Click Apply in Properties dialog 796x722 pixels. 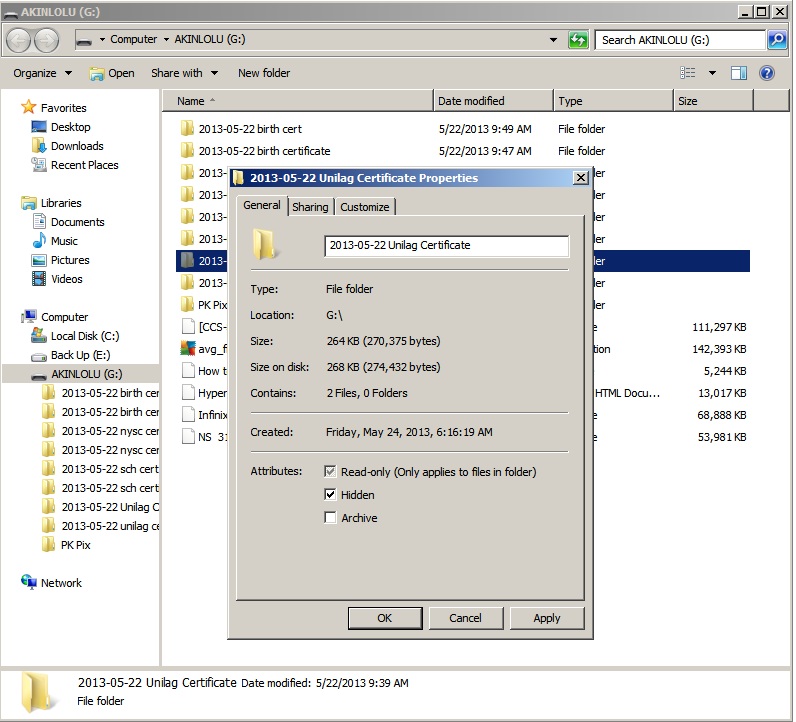(x=547, y=618)
